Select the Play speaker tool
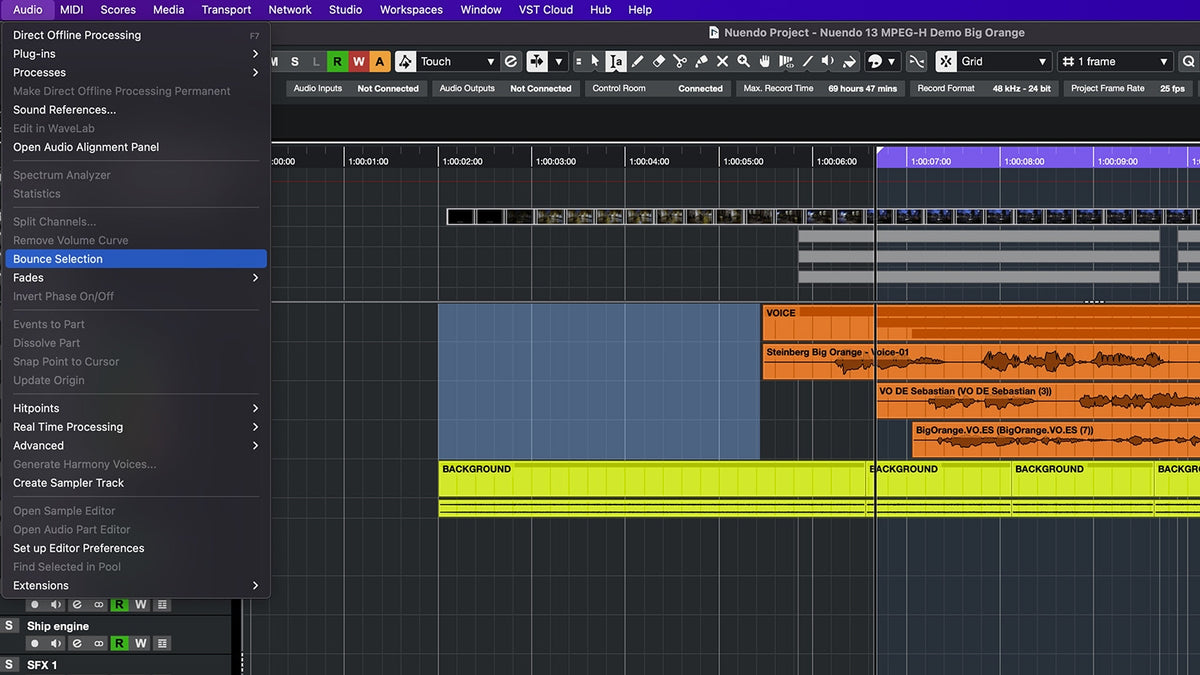Image resolution: width=1200 pixels, height=675 pixels. (x=828, y=61)
